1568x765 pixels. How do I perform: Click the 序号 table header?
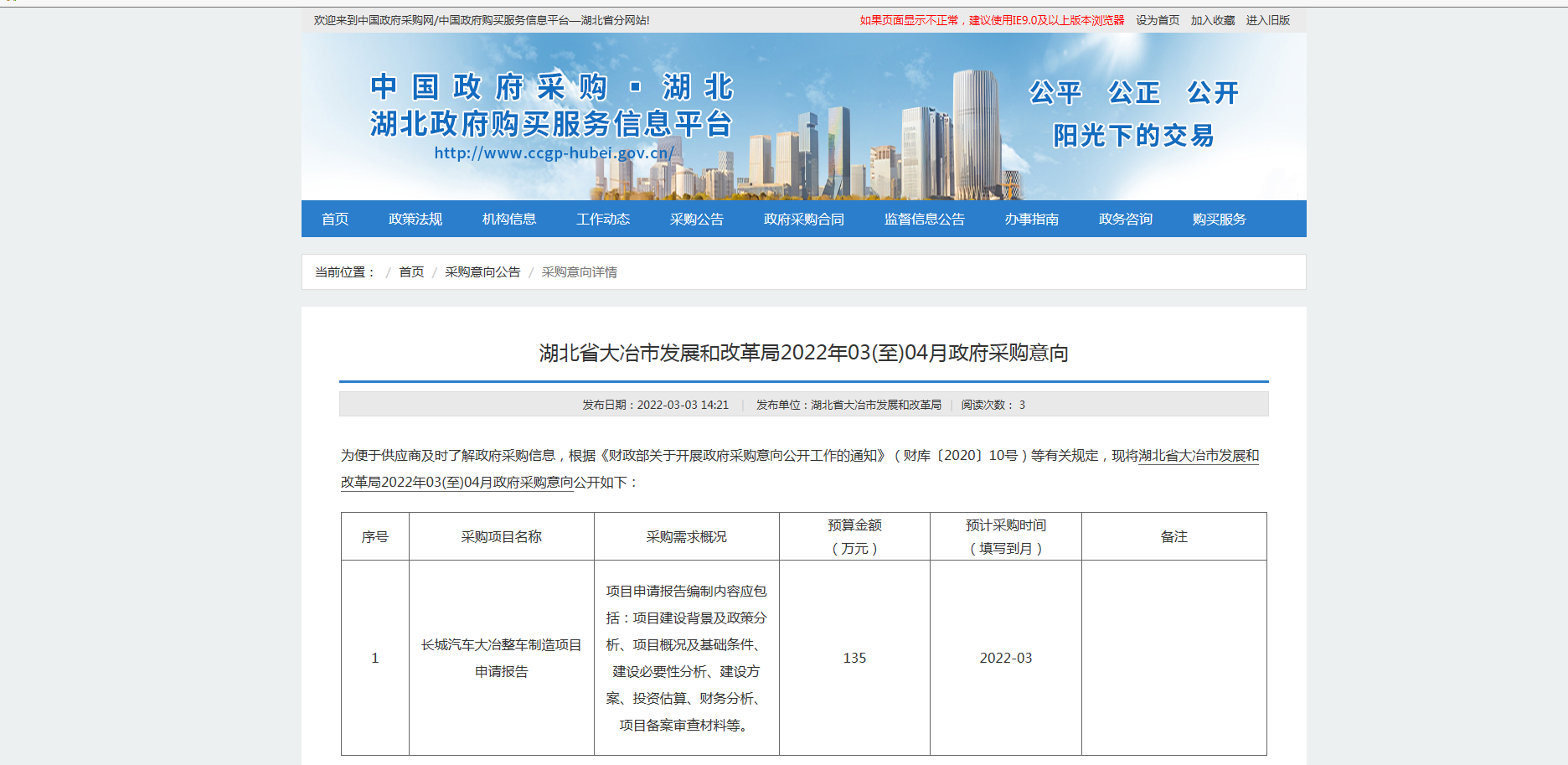point(375,536)
